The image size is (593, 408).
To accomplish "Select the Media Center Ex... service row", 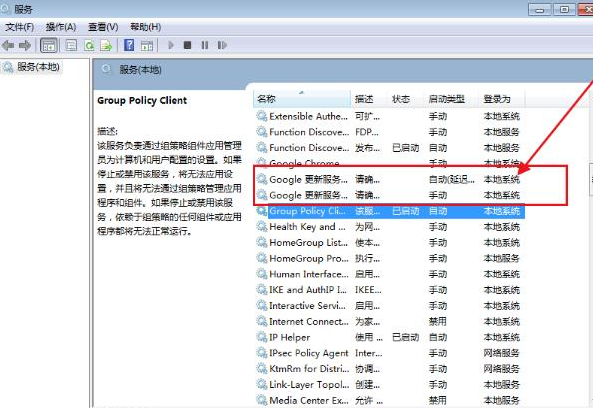I will click(389, 400).
